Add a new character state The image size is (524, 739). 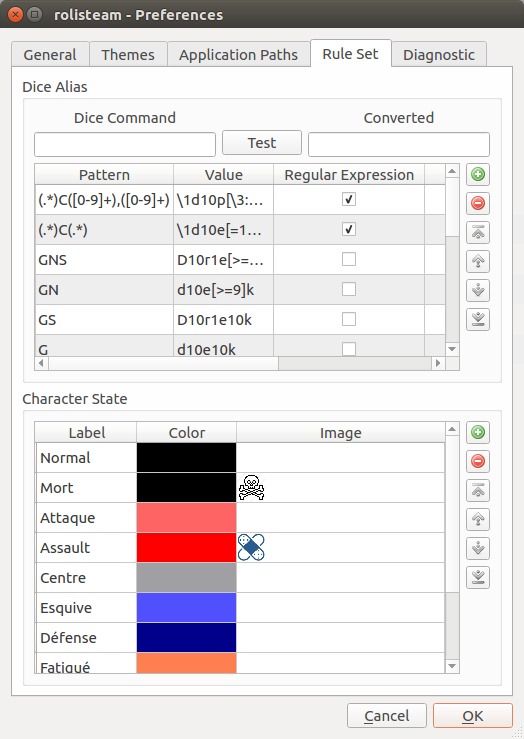(478, 432)
